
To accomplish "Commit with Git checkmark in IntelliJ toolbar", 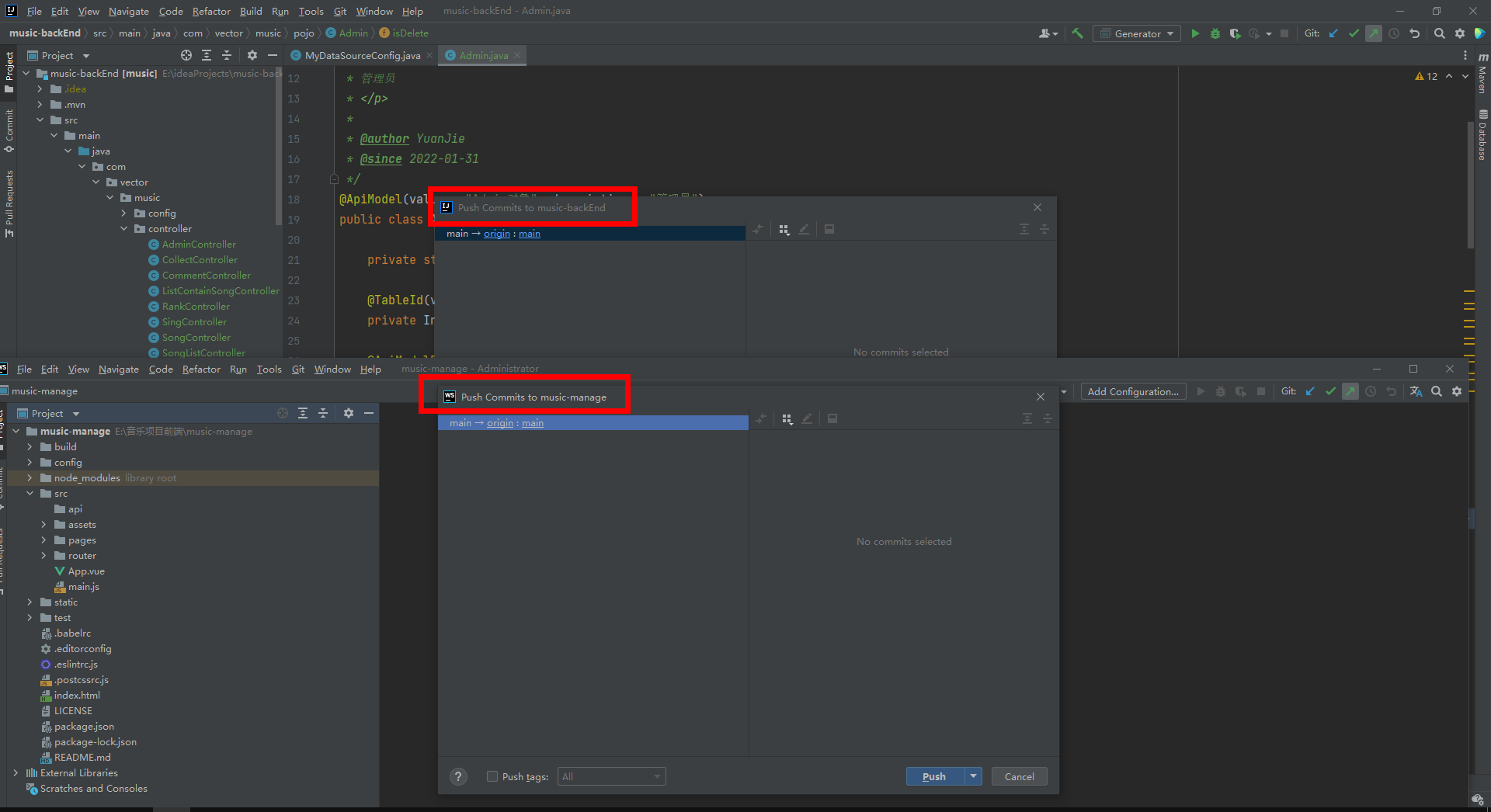I will tap(1354, 33).
